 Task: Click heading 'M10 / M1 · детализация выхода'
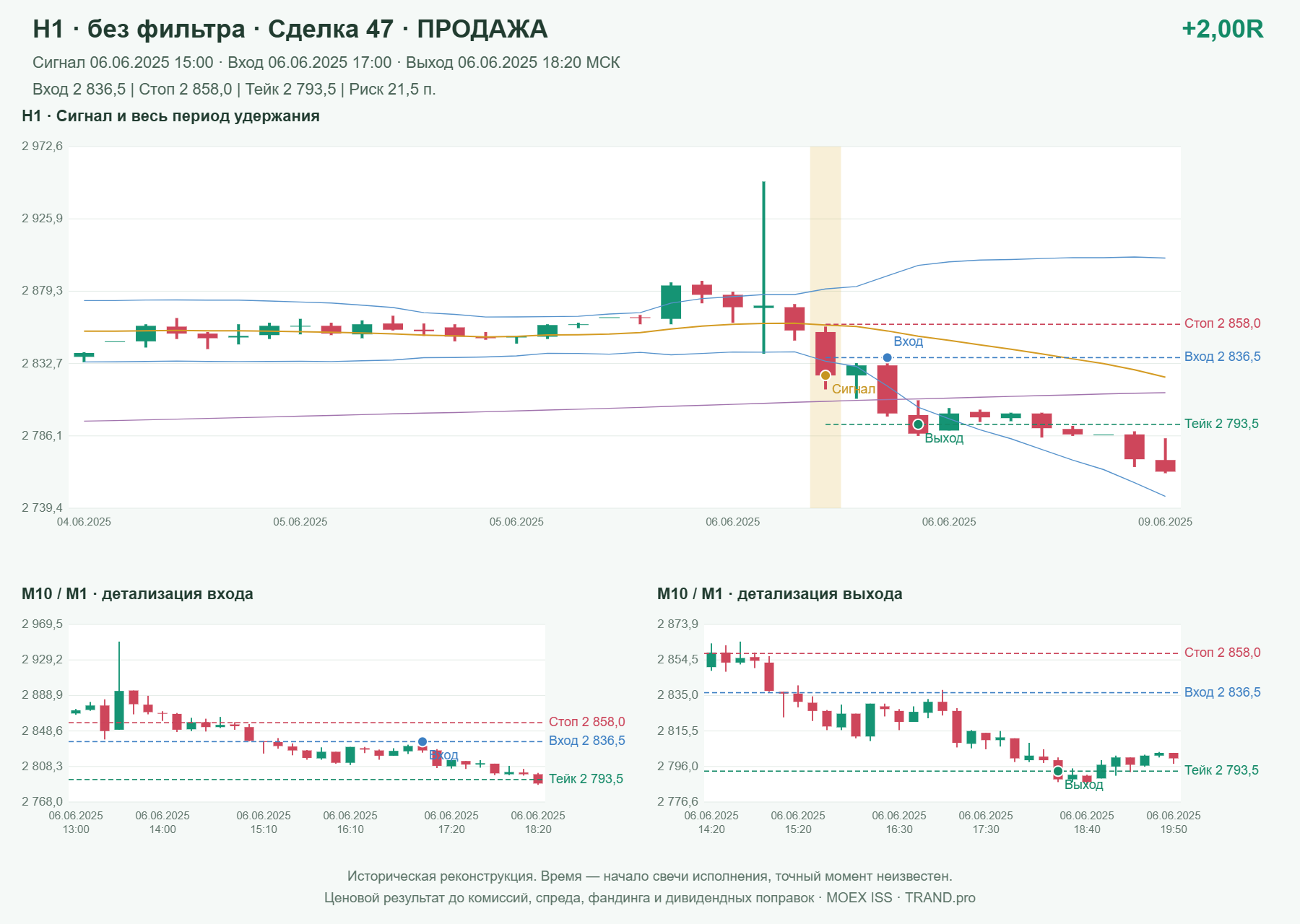pos(779,594)
